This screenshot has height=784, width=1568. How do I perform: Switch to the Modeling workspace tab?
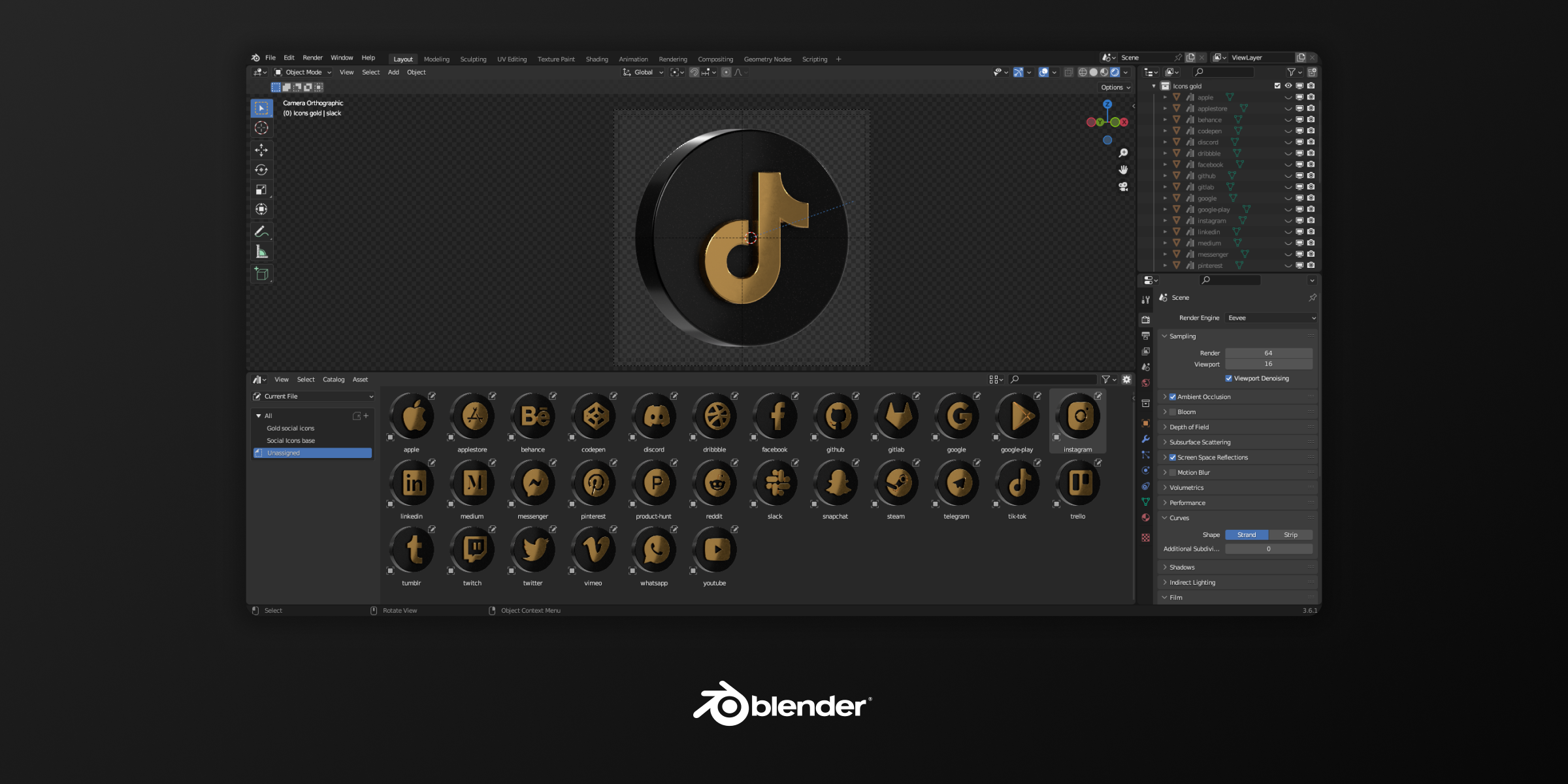click(x=436, y=59)
